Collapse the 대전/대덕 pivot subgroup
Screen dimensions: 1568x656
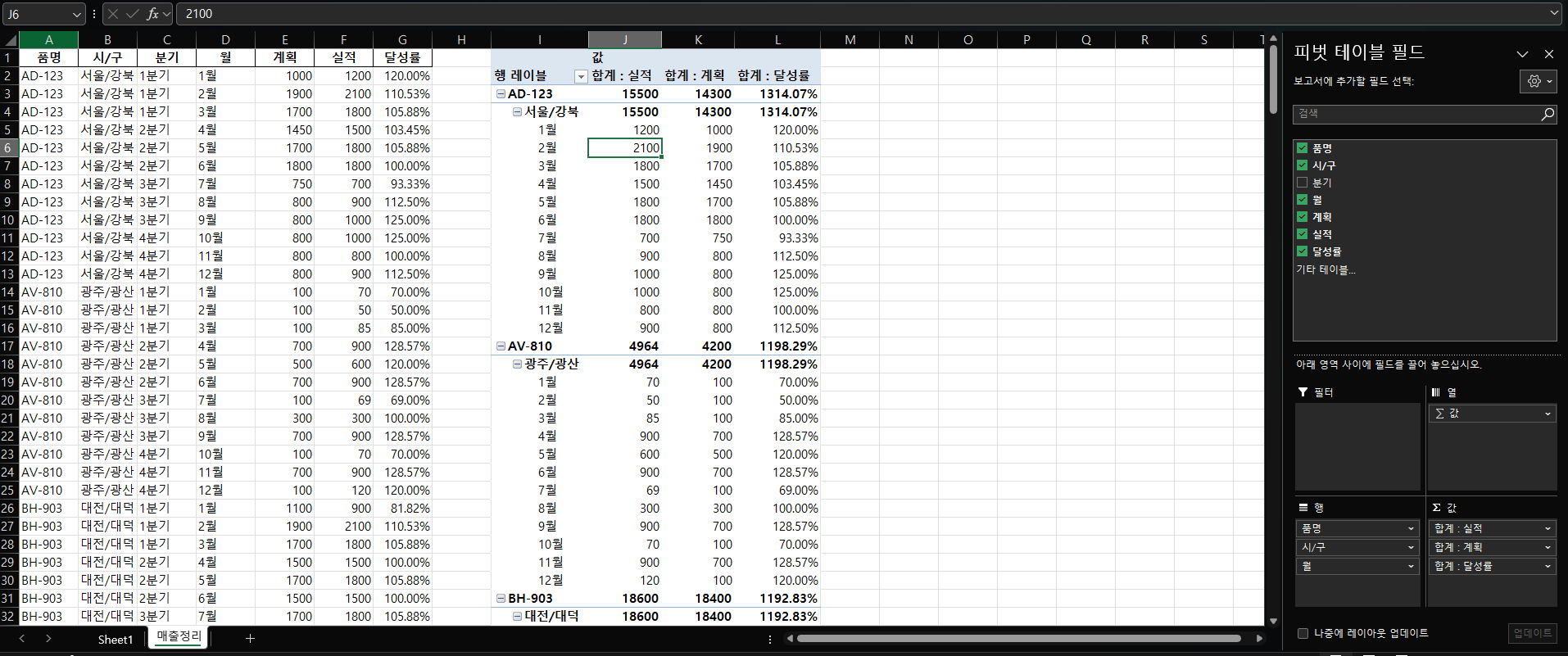tap(517, 617)
